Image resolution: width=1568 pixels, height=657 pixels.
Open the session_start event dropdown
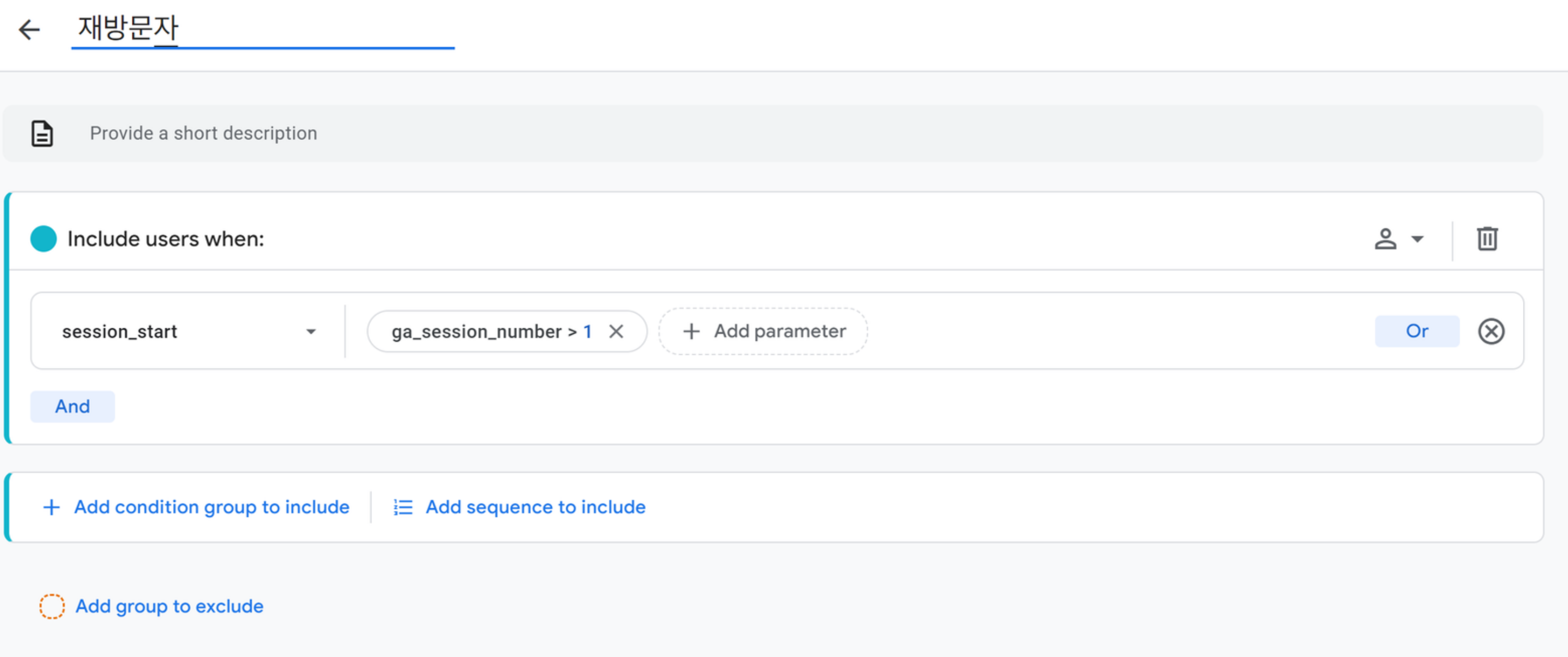[189, 331]
